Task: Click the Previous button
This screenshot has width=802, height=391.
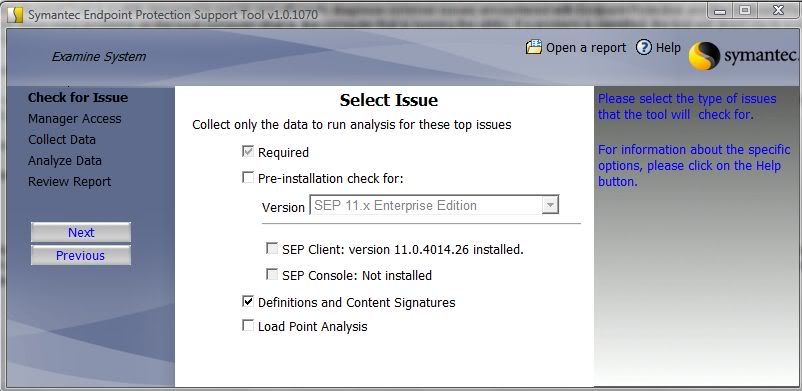Action: [x=81, y=255]
